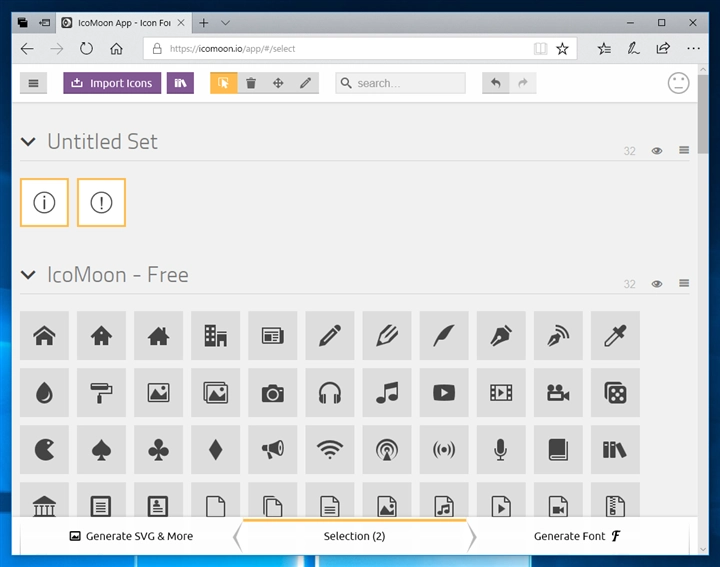
Task: Deselect the exclamation circle icon
Action: pyautogui.click(x=101, y=202)
